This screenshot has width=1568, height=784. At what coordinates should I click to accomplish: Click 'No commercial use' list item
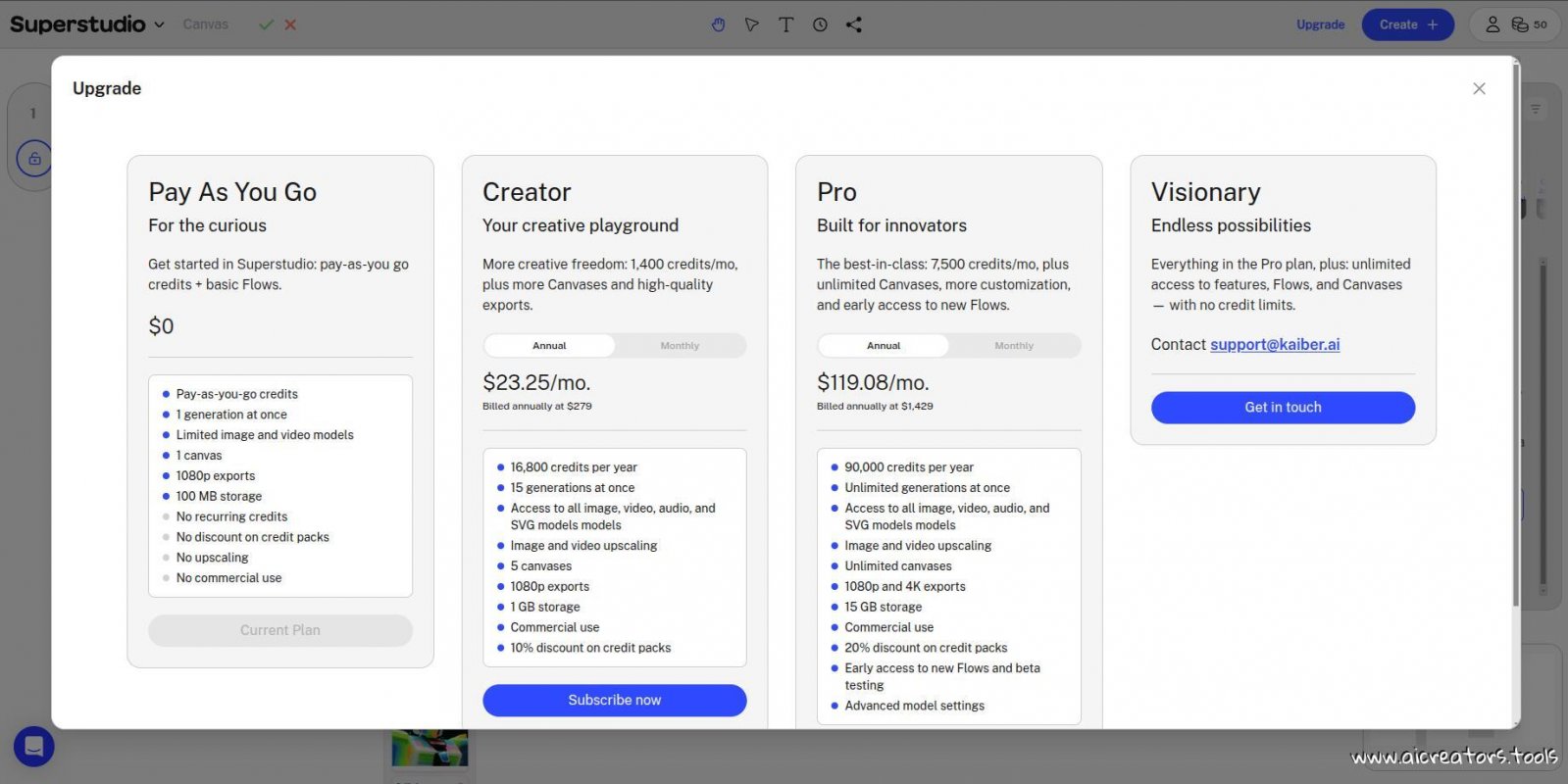click(228, 578)
